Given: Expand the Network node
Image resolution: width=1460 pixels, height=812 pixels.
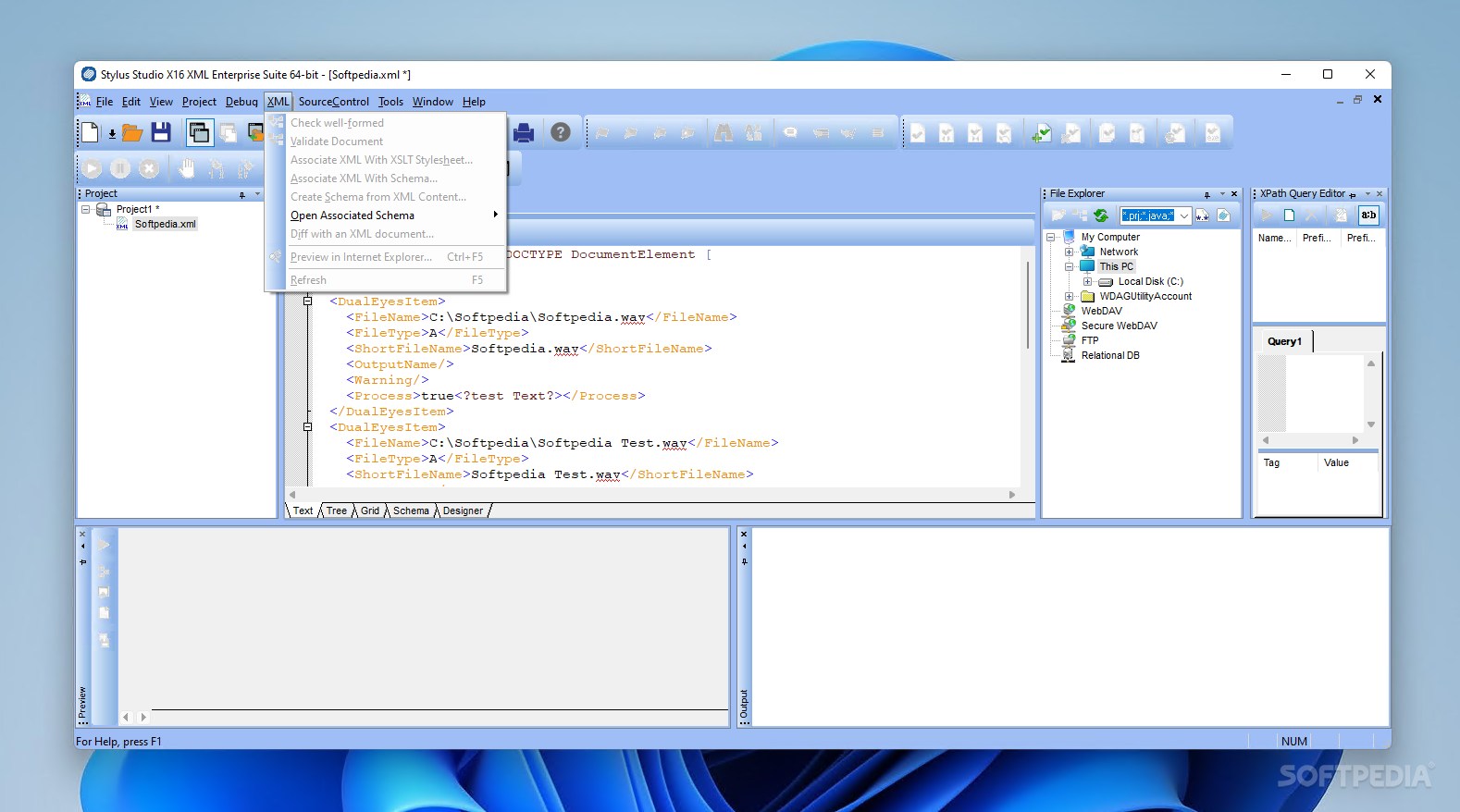Looking at the screenshot, I should (x=1069, y=252).
